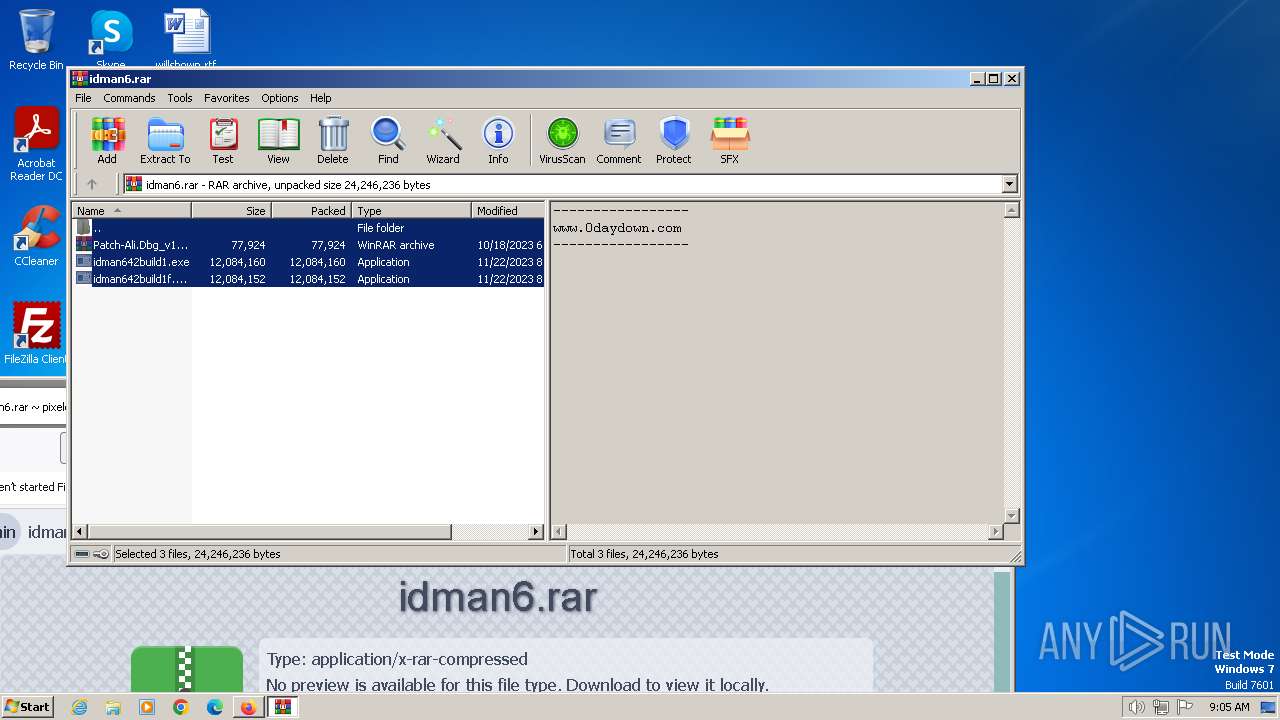Image resolution: width=1280 pixels, height=720 pixels.
Task: Click the SFX toolbar icon
Action: [730, 141]
